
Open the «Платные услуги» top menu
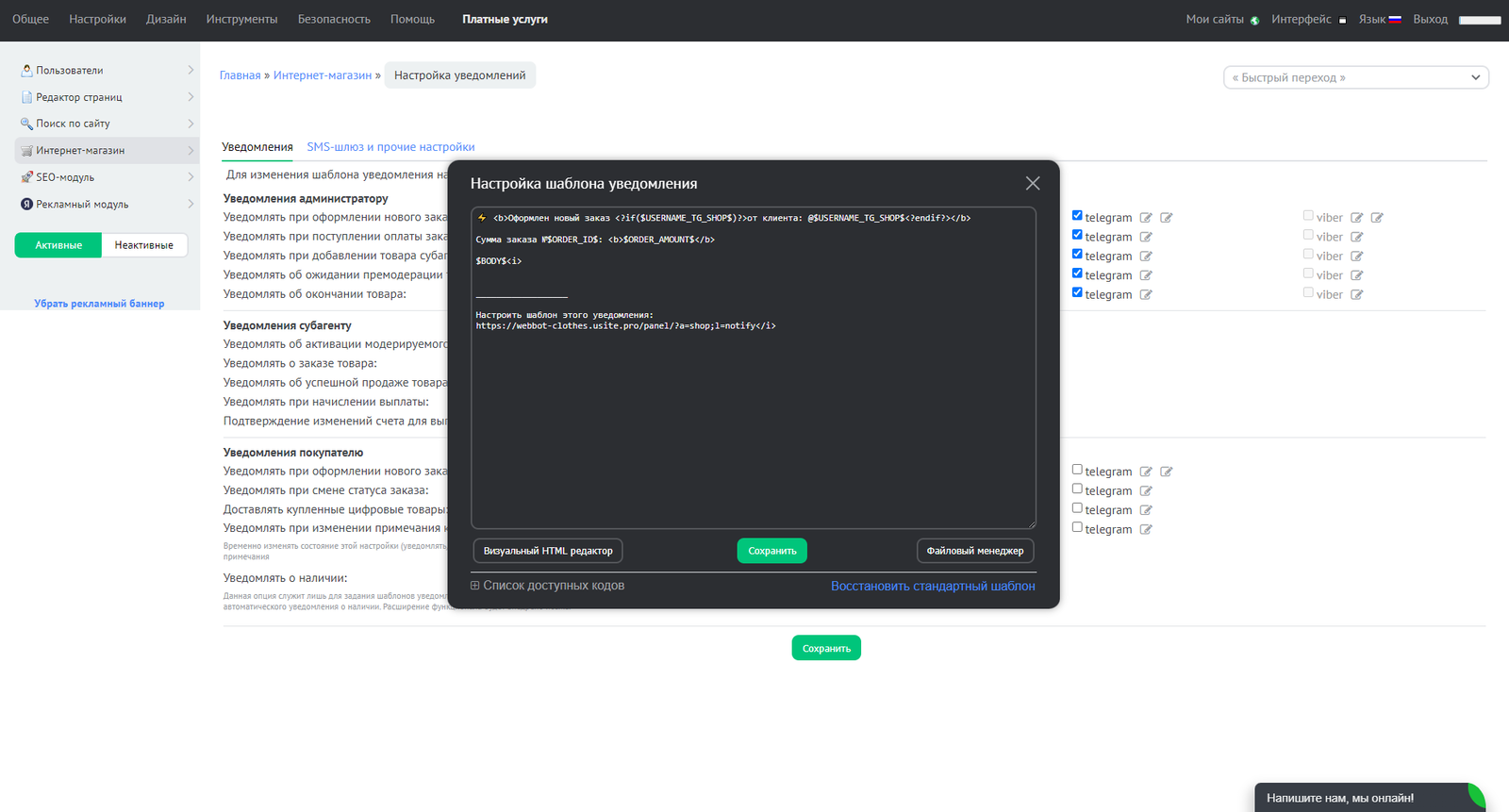click(505, 19)
